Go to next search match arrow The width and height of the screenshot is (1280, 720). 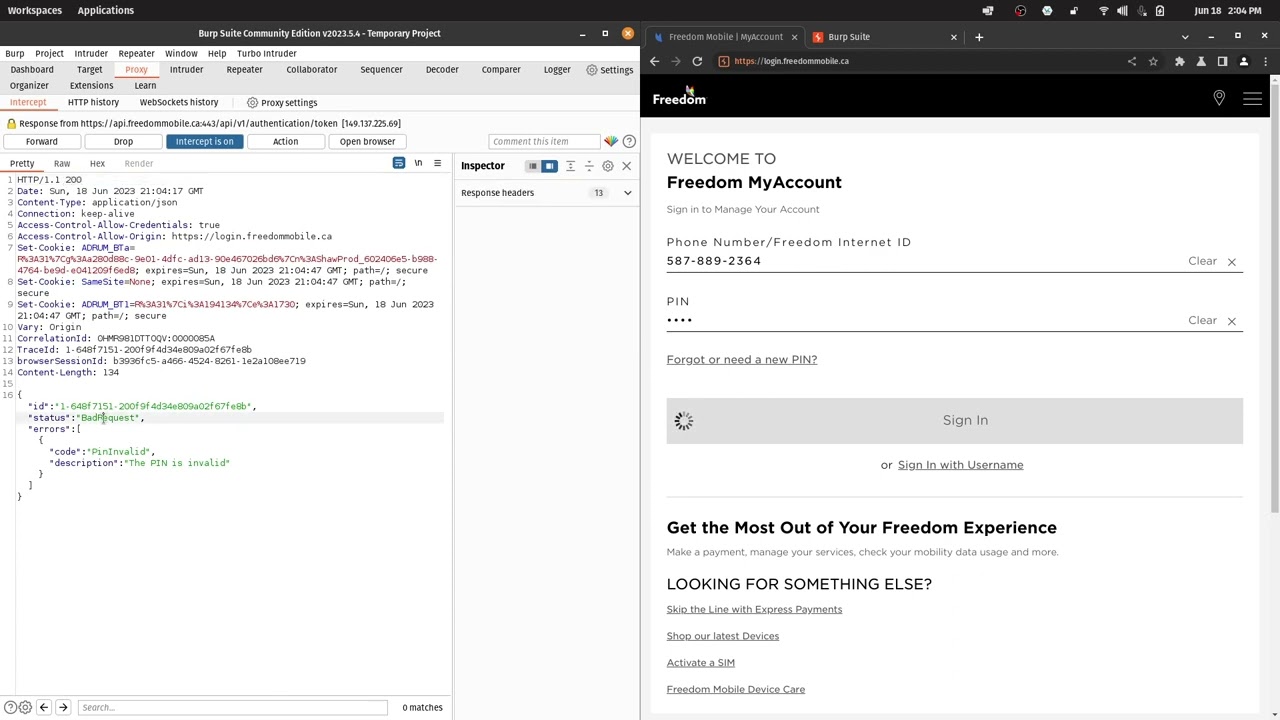click(x=62, y=707)
